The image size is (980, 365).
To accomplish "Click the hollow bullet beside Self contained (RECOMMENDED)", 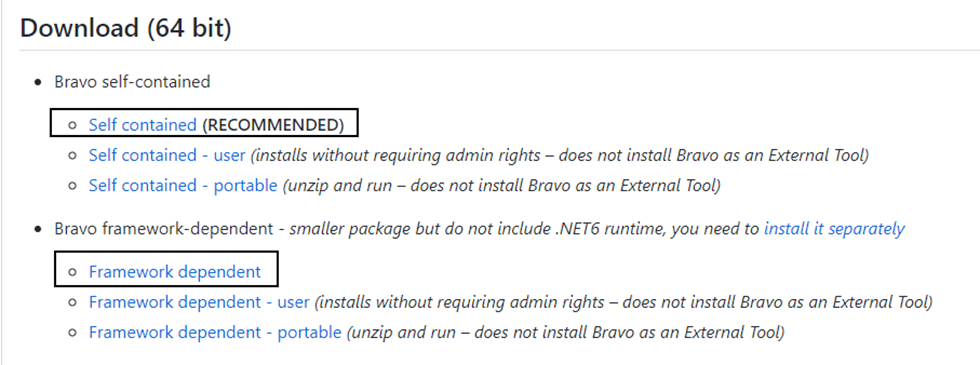I will click(x=73, y=126).
